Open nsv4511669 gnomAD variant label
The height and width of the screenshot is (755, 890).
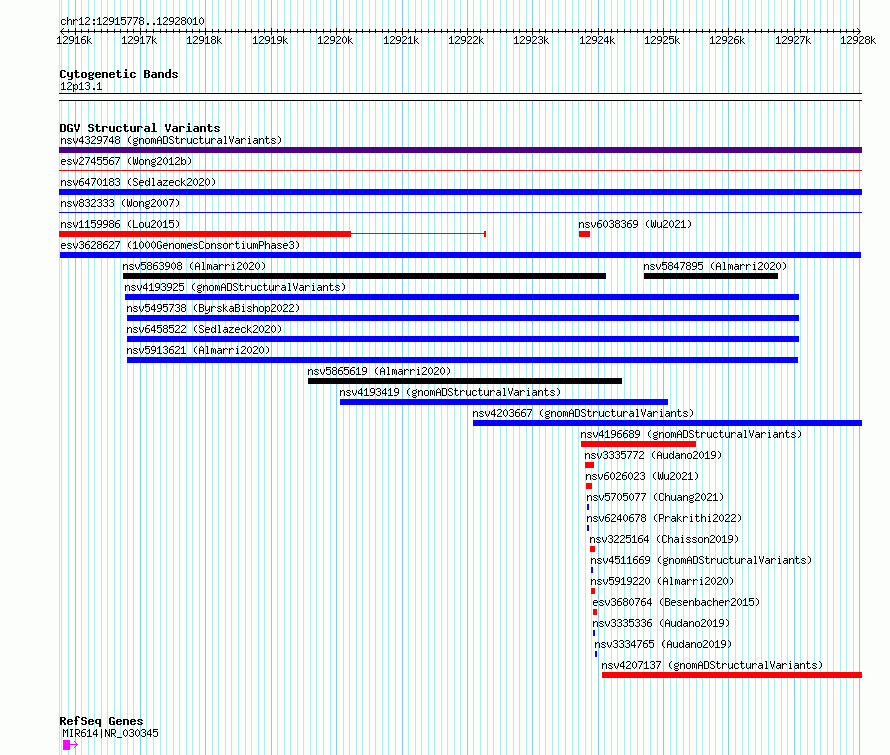pyautogui.click(x=701, y=560)
